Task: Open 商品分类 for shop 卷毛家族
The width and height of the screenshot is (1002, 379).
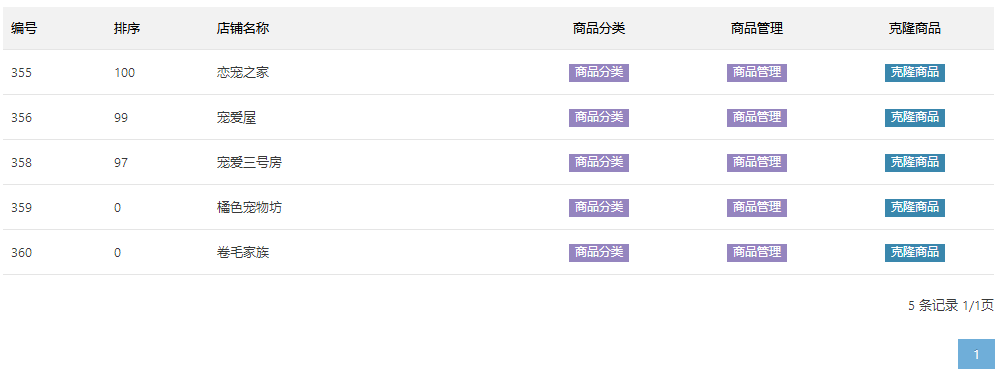Action: [x=599, y=252]
